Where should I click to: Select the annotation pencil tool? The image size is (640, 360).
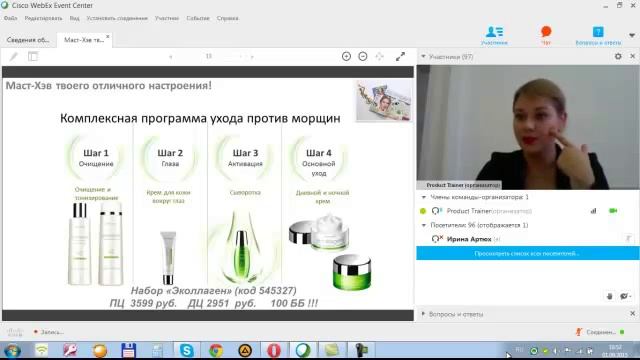[x=14, y=57]
